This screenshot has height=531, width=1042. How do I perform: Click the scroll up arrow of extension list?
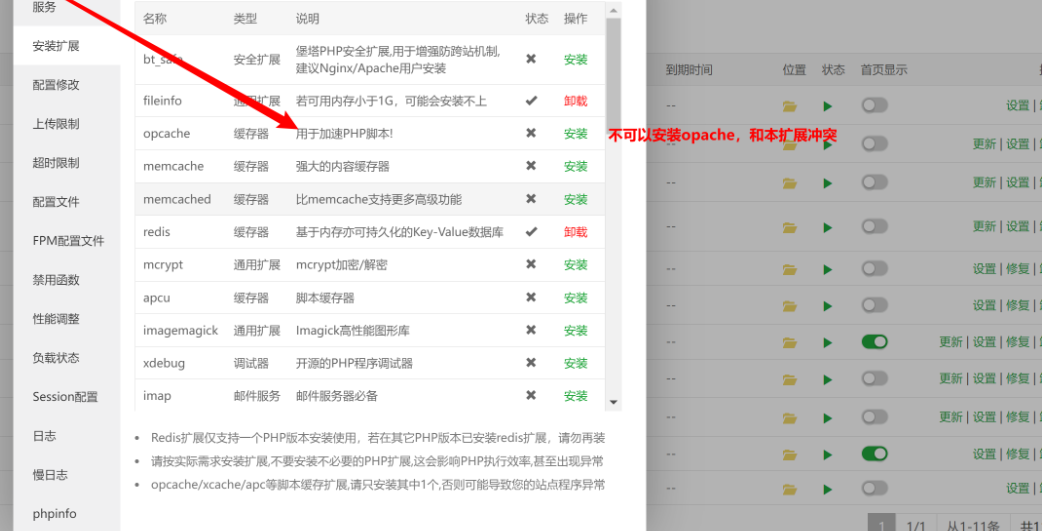[x=613, y=11]
